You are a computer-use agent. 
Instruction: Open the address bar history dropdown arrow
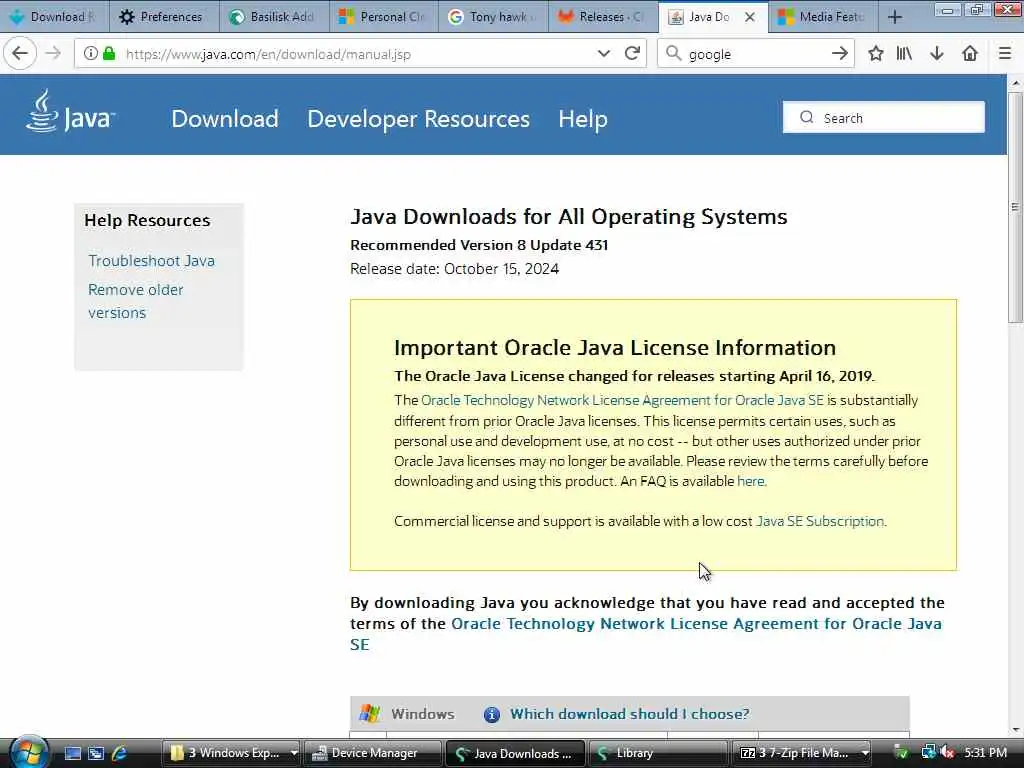coord(603,53)
